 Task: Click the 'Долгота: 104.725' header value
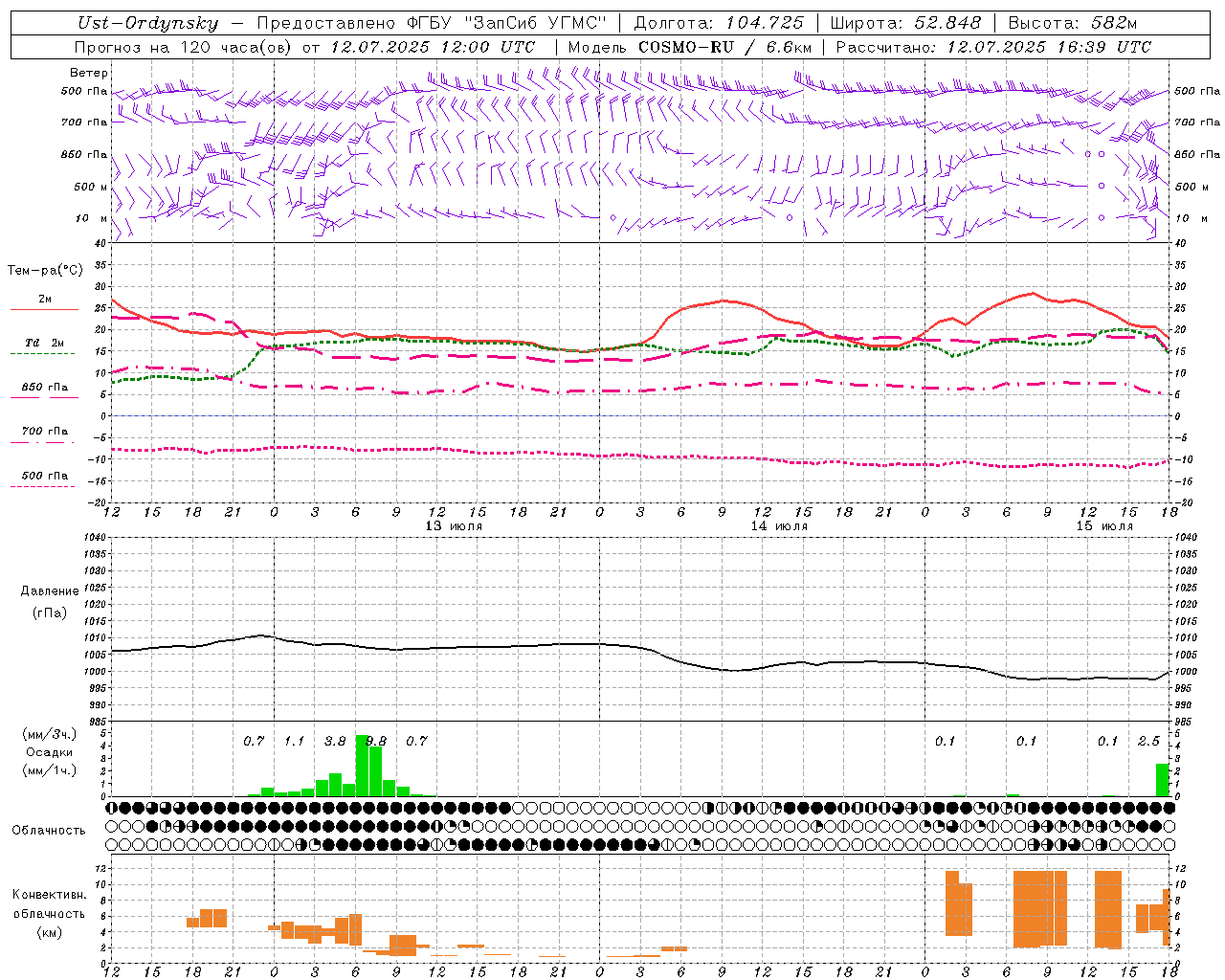click(719, 24)
